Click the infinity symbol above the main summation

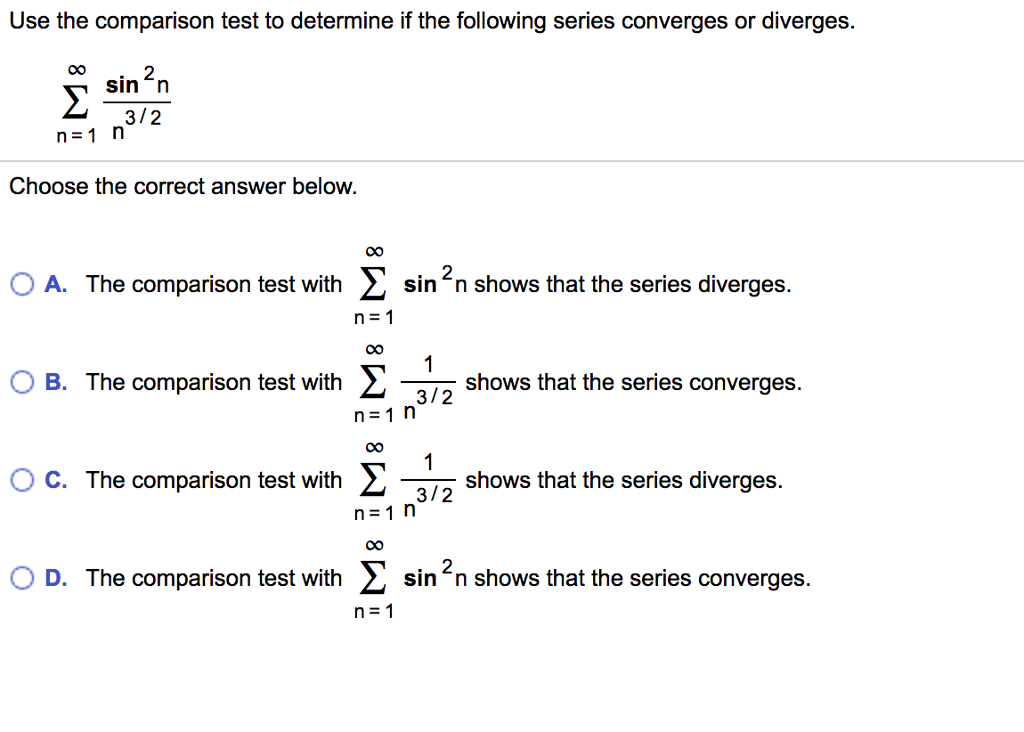[68, 68]
